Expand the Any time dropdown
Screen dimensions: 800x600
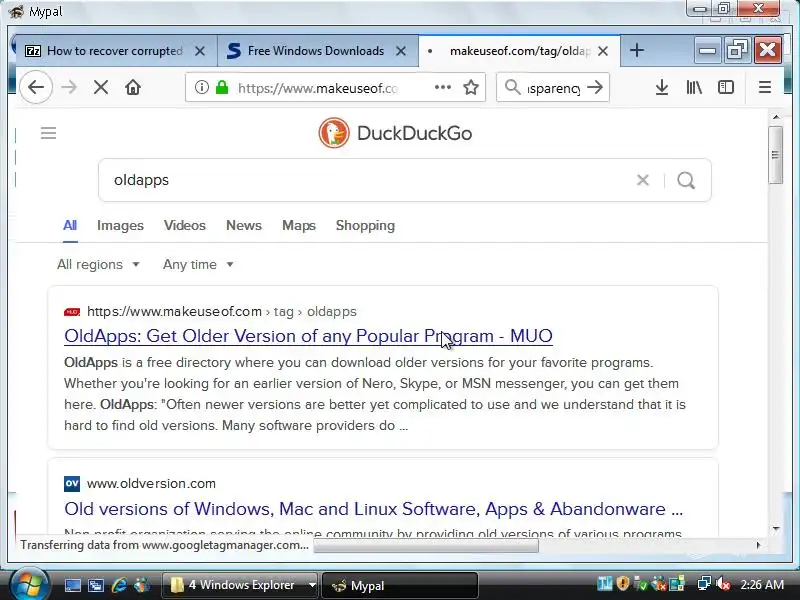click(x=198, y=264)
